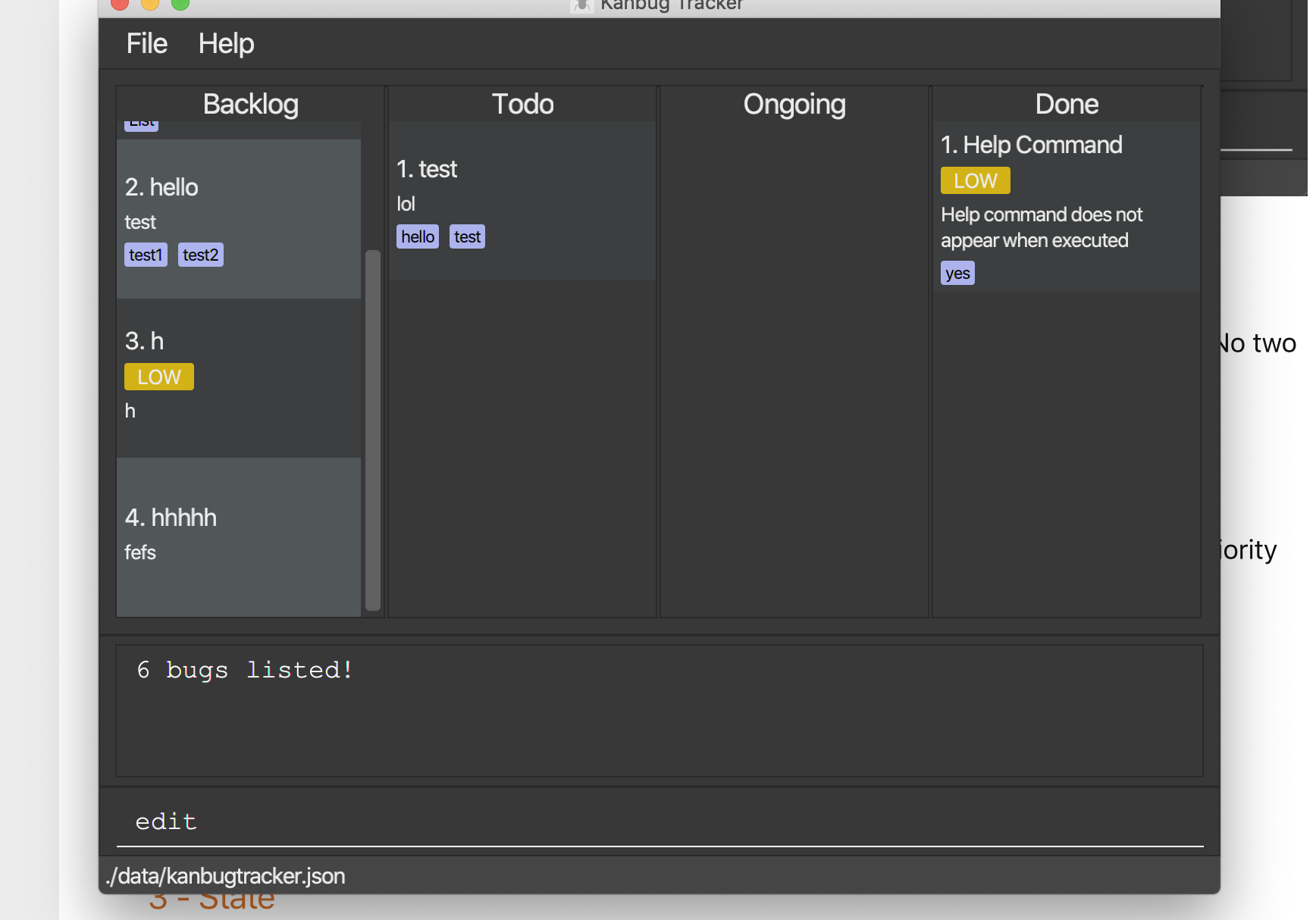
Task: Click the '6 bugs listed!' result message
Action: (245, 670)
